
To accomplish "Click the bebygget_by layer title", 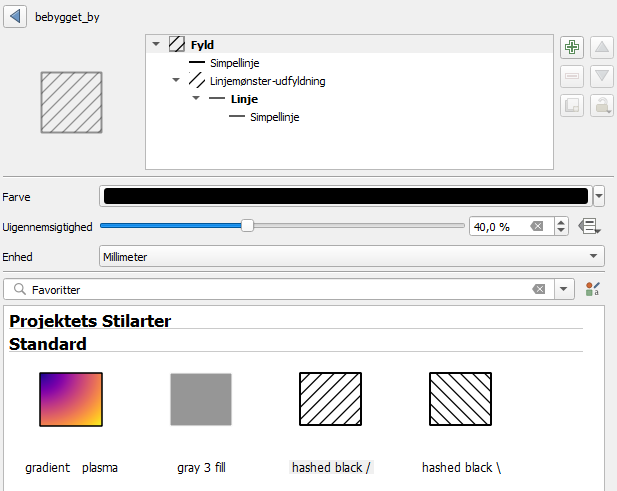I will (x=67, y=17).
